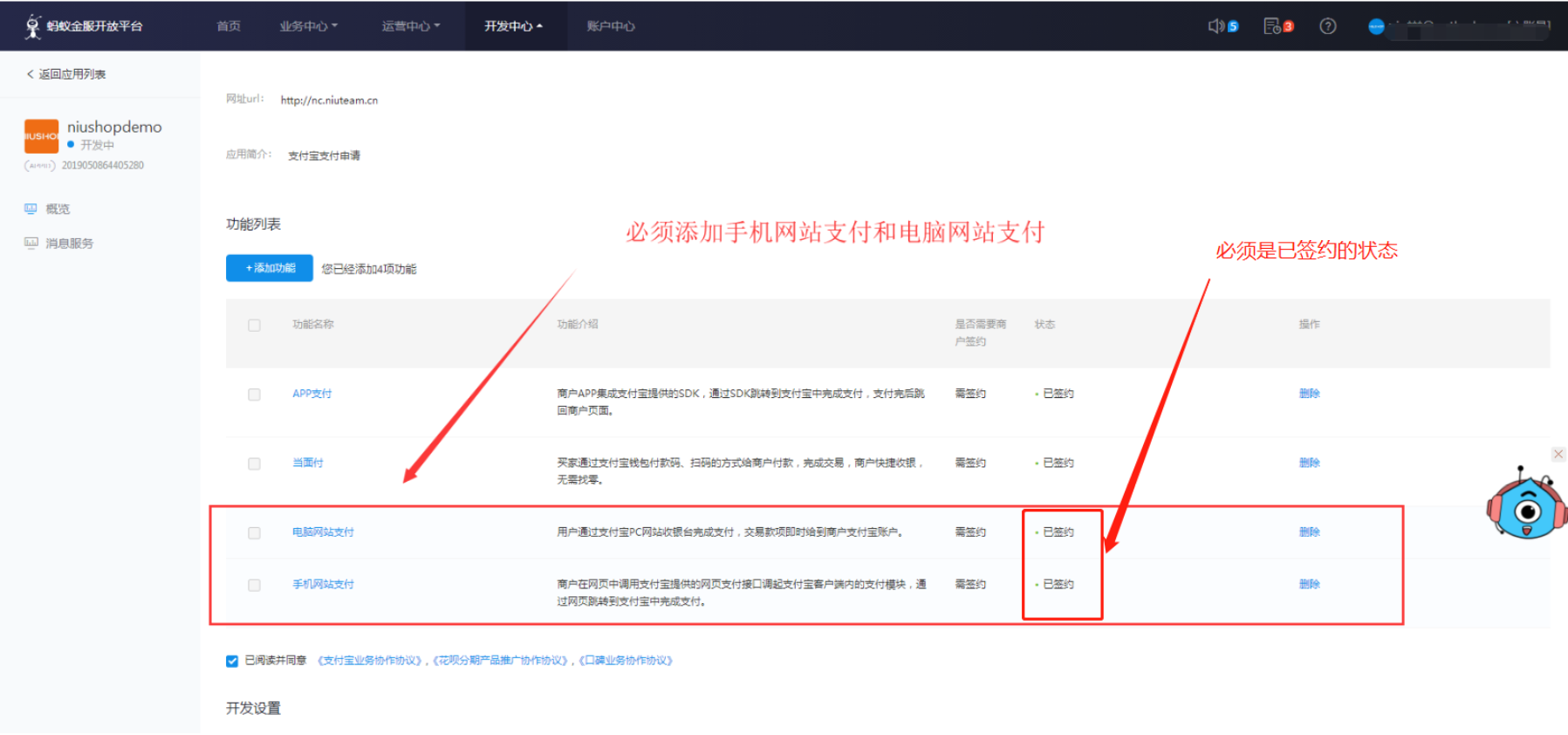
Task: Check the 当面付 row checkbox
Action: pyautogui.click(x=254, y=464)
